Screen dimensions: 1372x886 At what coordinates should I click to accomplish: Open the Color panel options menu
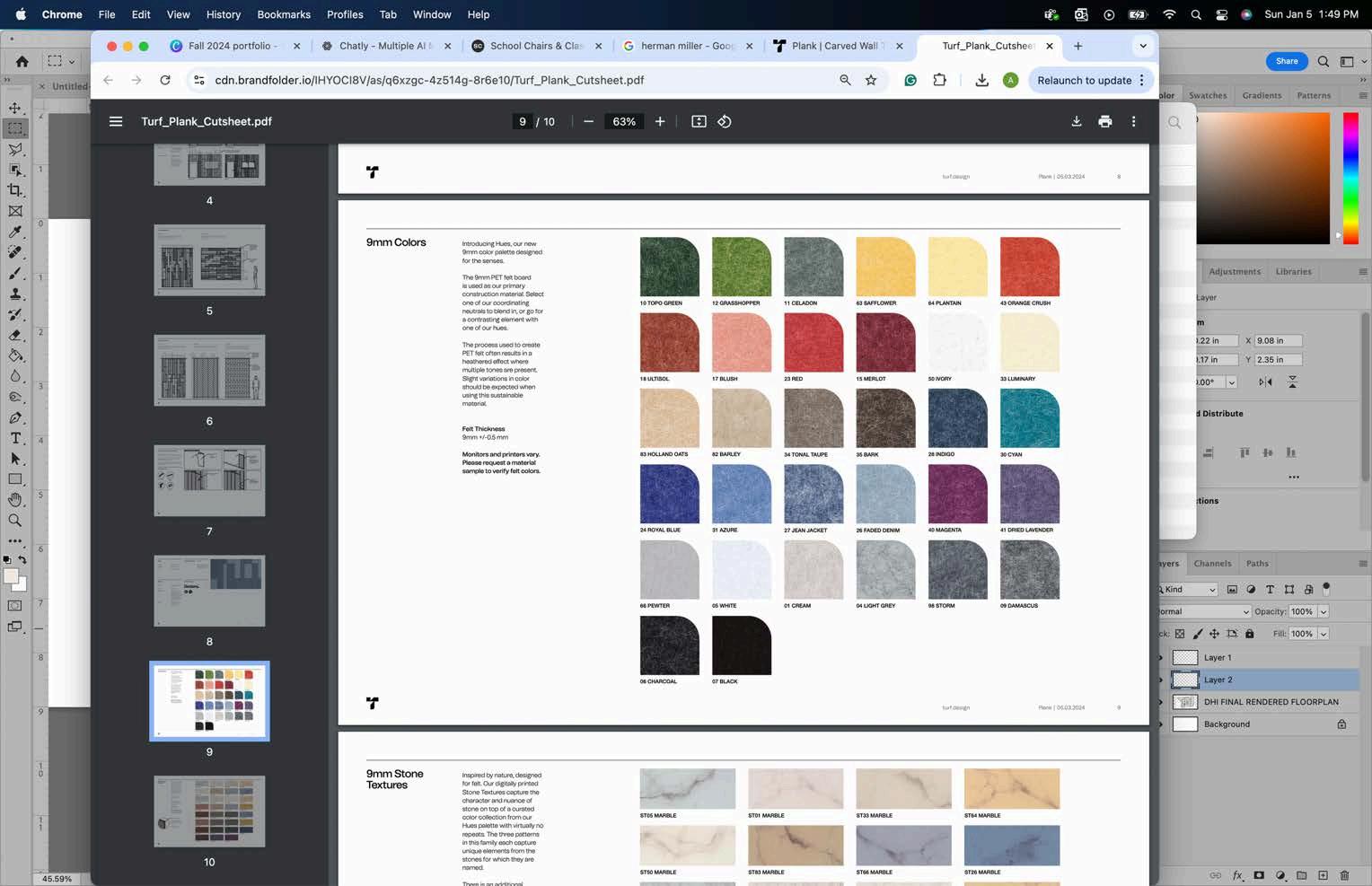point(1363,95)
